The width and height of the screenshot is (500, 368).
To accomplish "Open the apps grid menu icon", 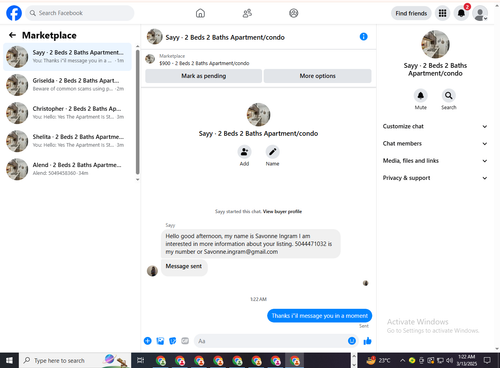I will 442,13.
